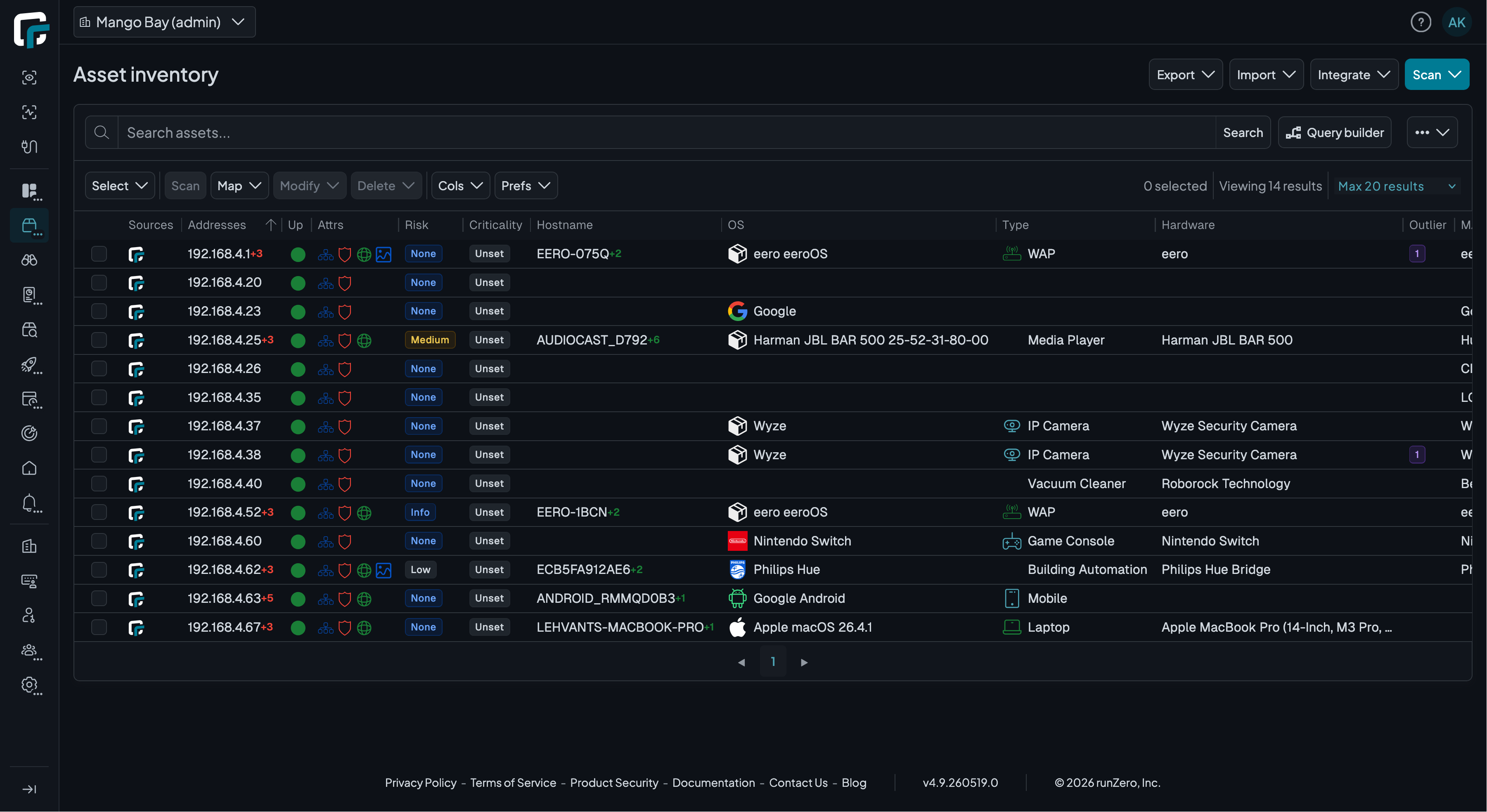The width and height of the screenshot is (1487, 812).
Task: Open Mango Bay (admin) organization dropdown
Action: click(x=165, y=22)
